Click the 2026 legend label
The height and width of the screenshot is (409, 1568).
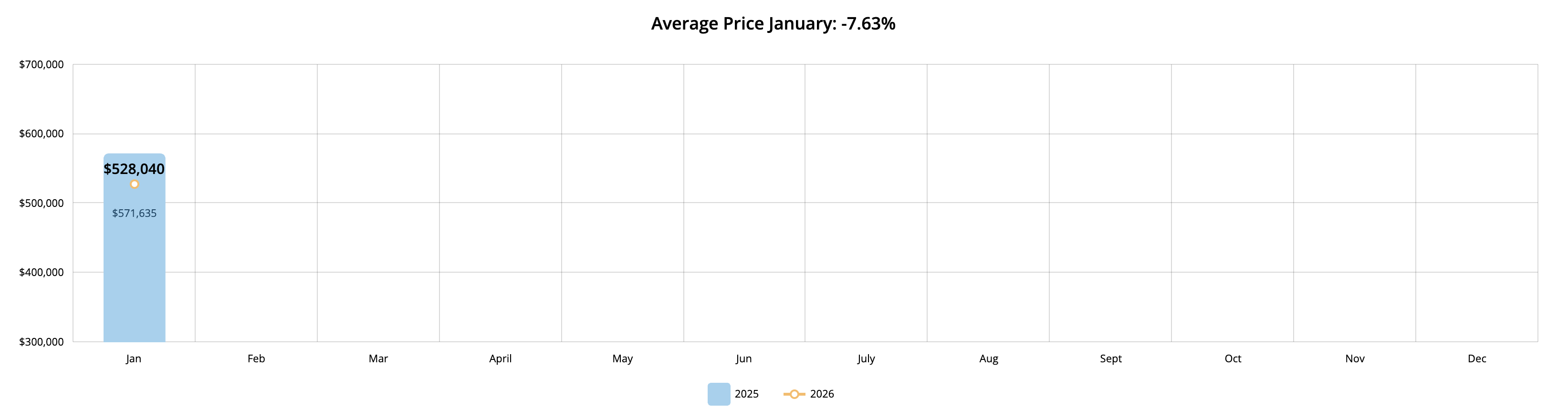[x=822, y=394]
